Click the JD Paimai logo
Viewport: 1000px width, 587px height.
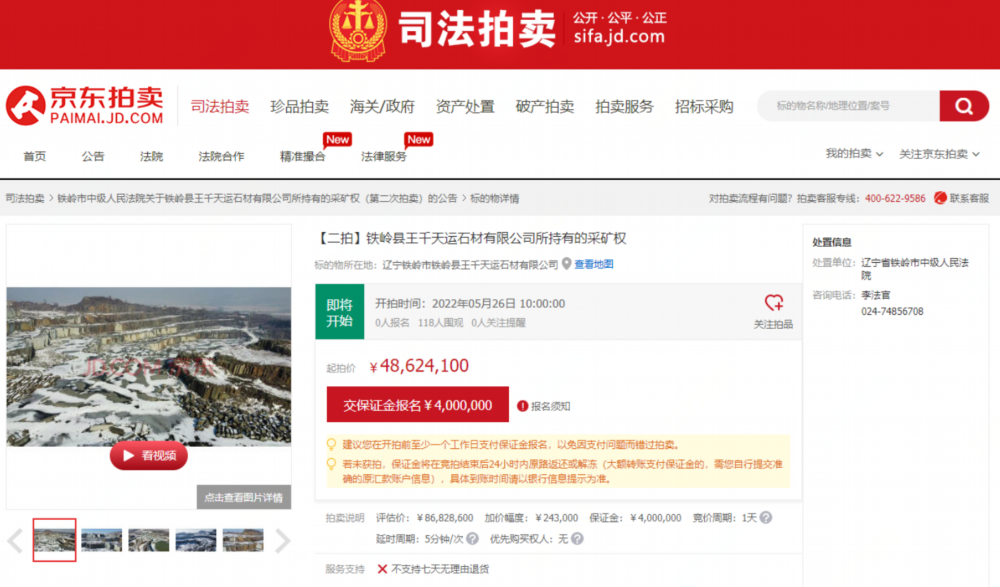[x=85, y=105]
